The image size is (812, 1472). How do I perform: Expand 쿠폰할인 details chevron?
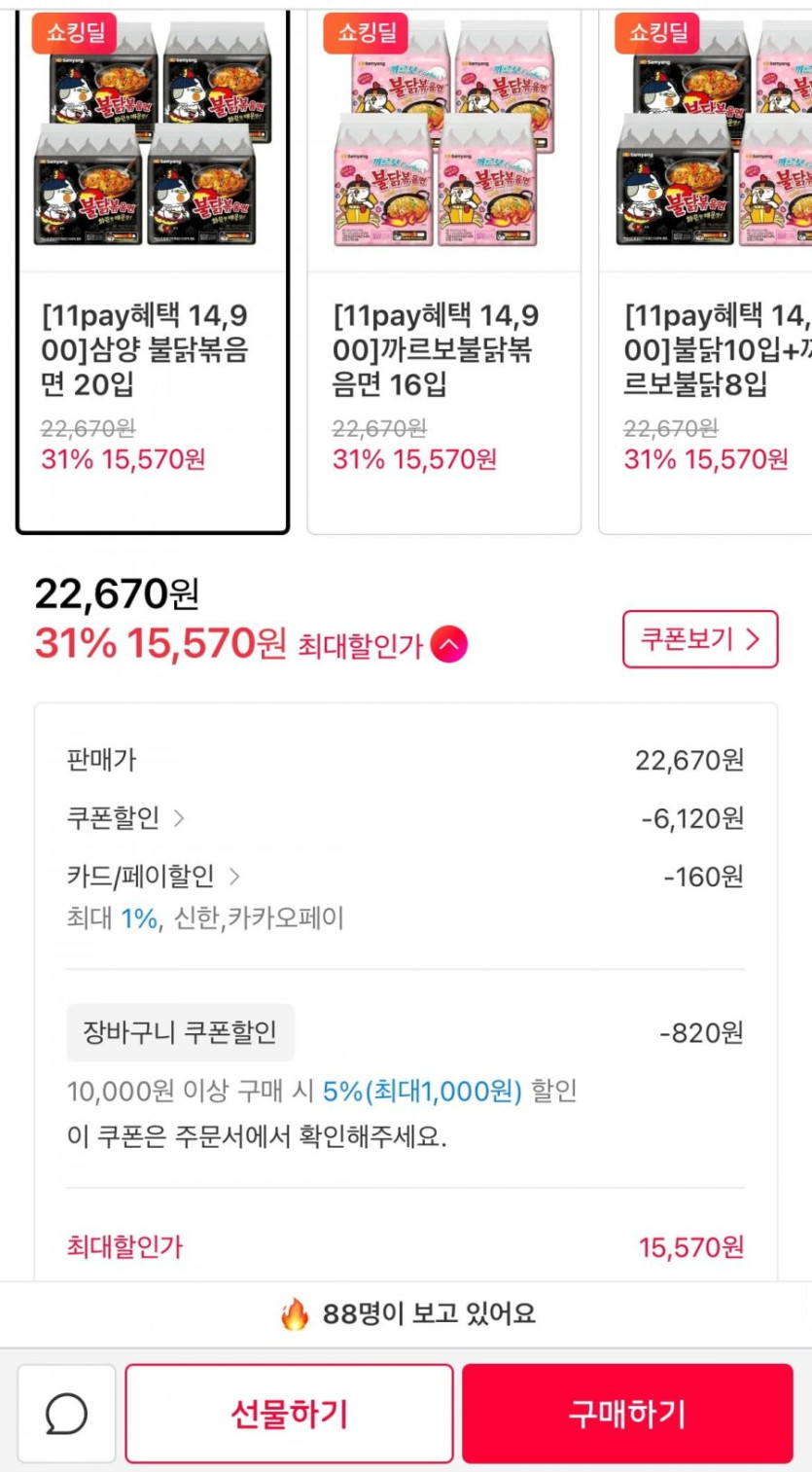(x=179, y=818)
